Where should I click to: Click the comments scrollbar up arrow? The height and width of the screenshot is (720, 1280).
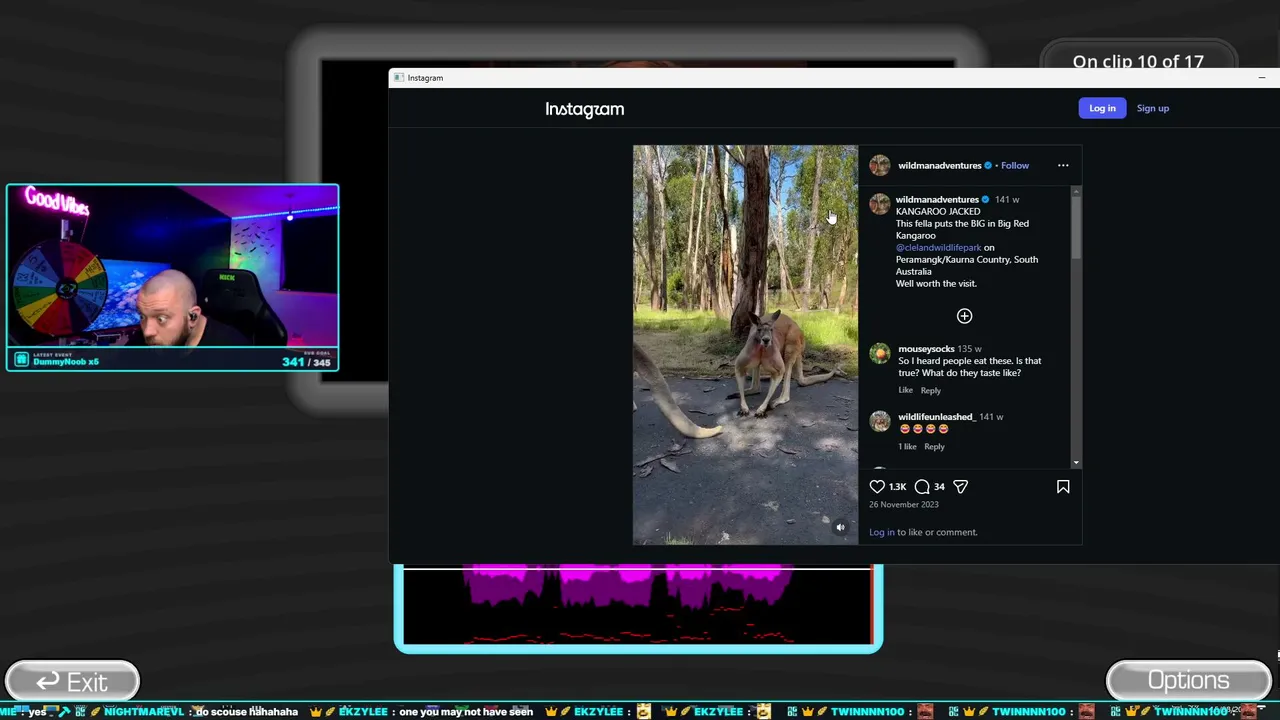(x=1076, y=190)
